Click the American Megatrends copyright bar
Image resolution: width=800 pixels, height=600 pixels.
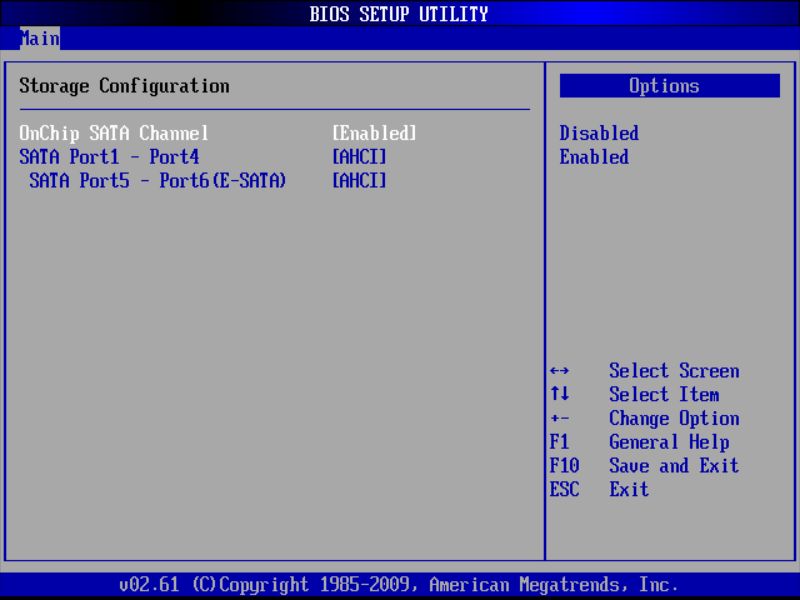(x=400, y=584)
